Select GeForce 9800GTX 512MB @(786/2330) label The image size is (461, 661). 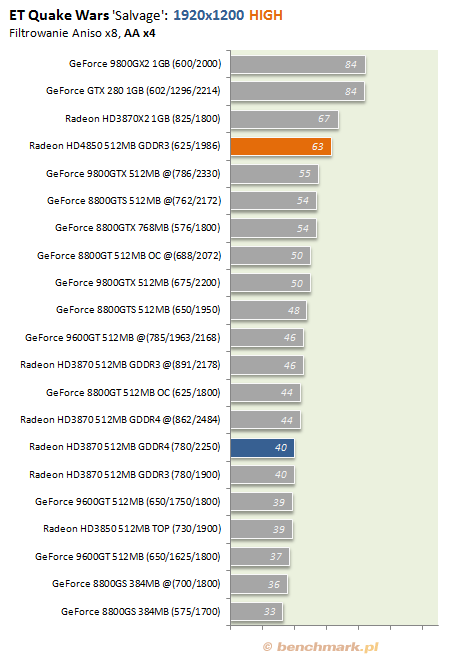133,173
